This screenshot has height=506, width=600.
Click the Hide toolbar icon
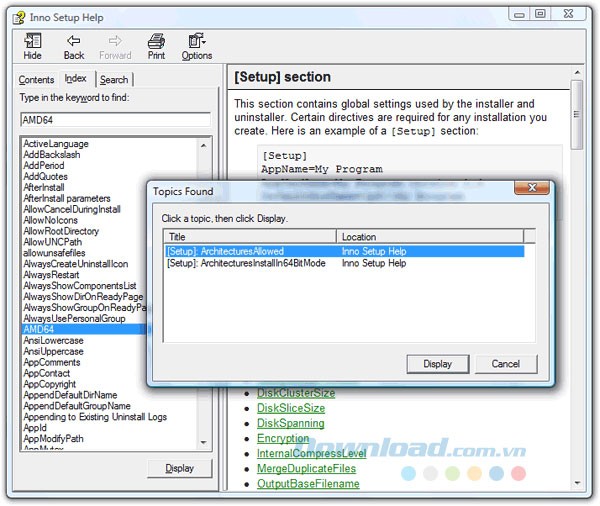pos(33,42)
